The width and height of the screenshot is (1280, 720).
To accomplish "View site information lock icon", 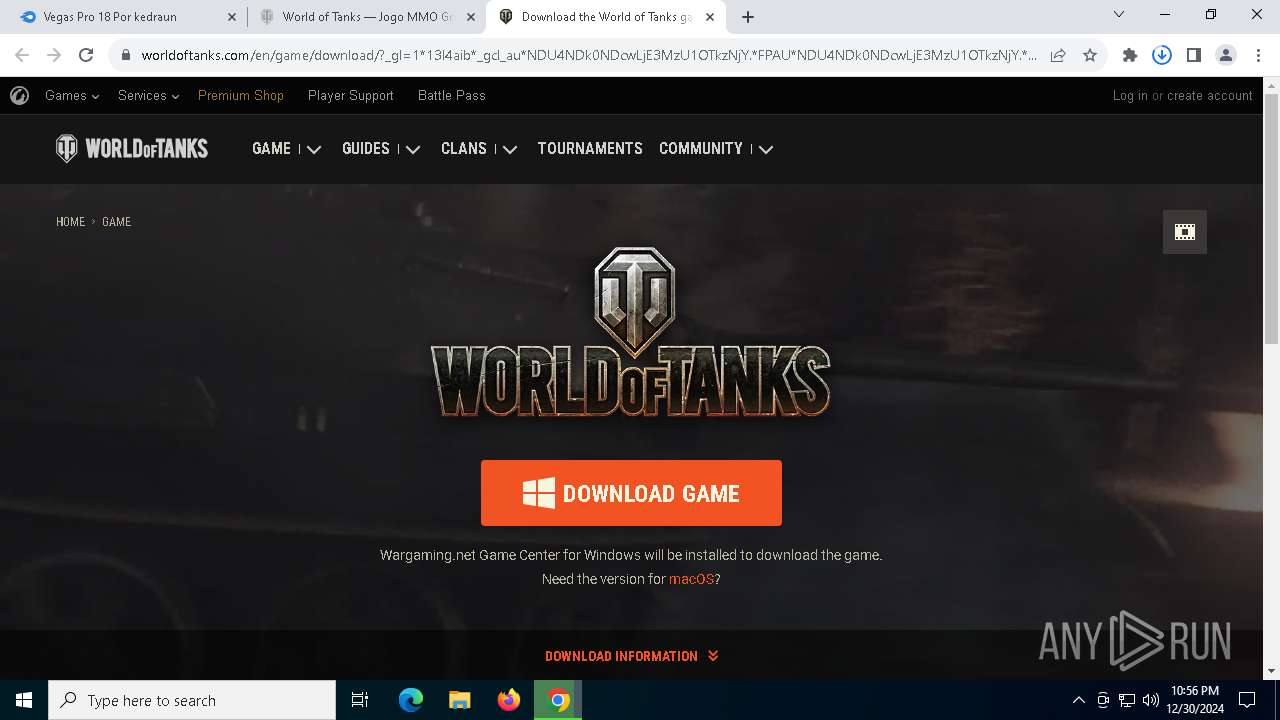I will click(126, 55).
